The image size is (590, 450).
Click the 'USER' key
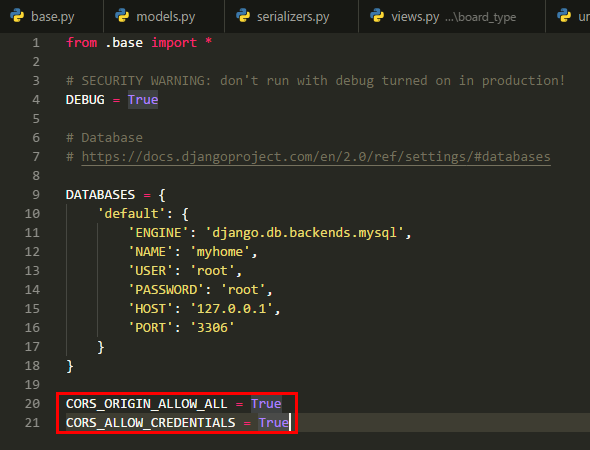[x=151, y=271]
